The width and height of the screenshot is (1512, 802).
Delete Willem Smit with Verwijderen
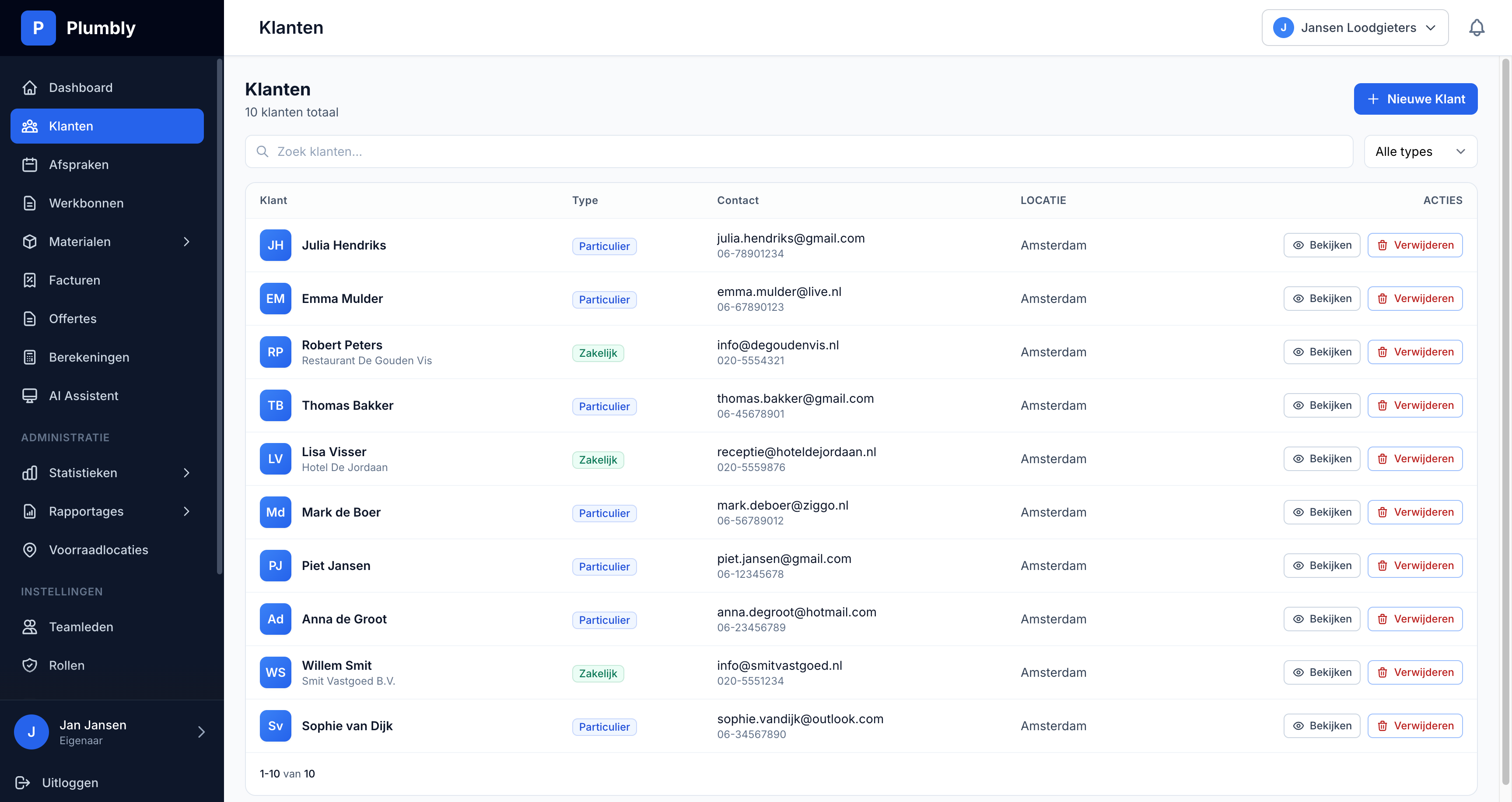(1414, 672)
